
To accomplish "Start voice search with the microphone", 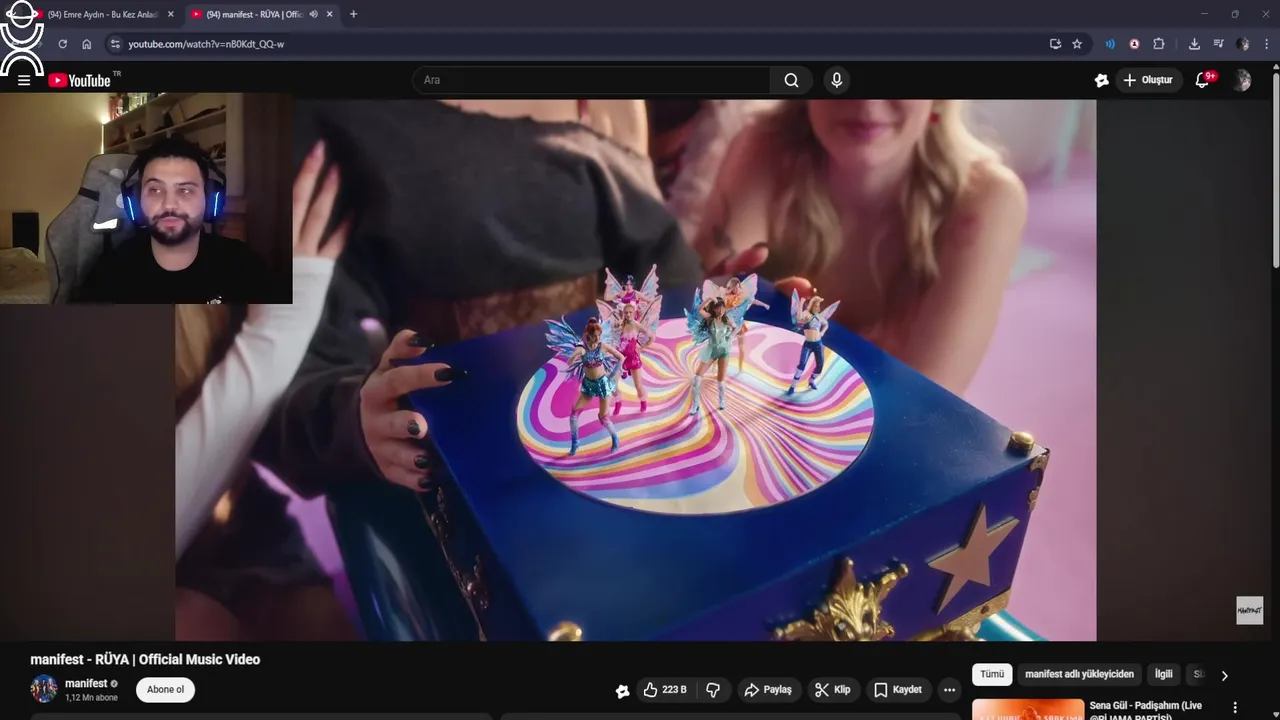I will click(x=837, y=80).
